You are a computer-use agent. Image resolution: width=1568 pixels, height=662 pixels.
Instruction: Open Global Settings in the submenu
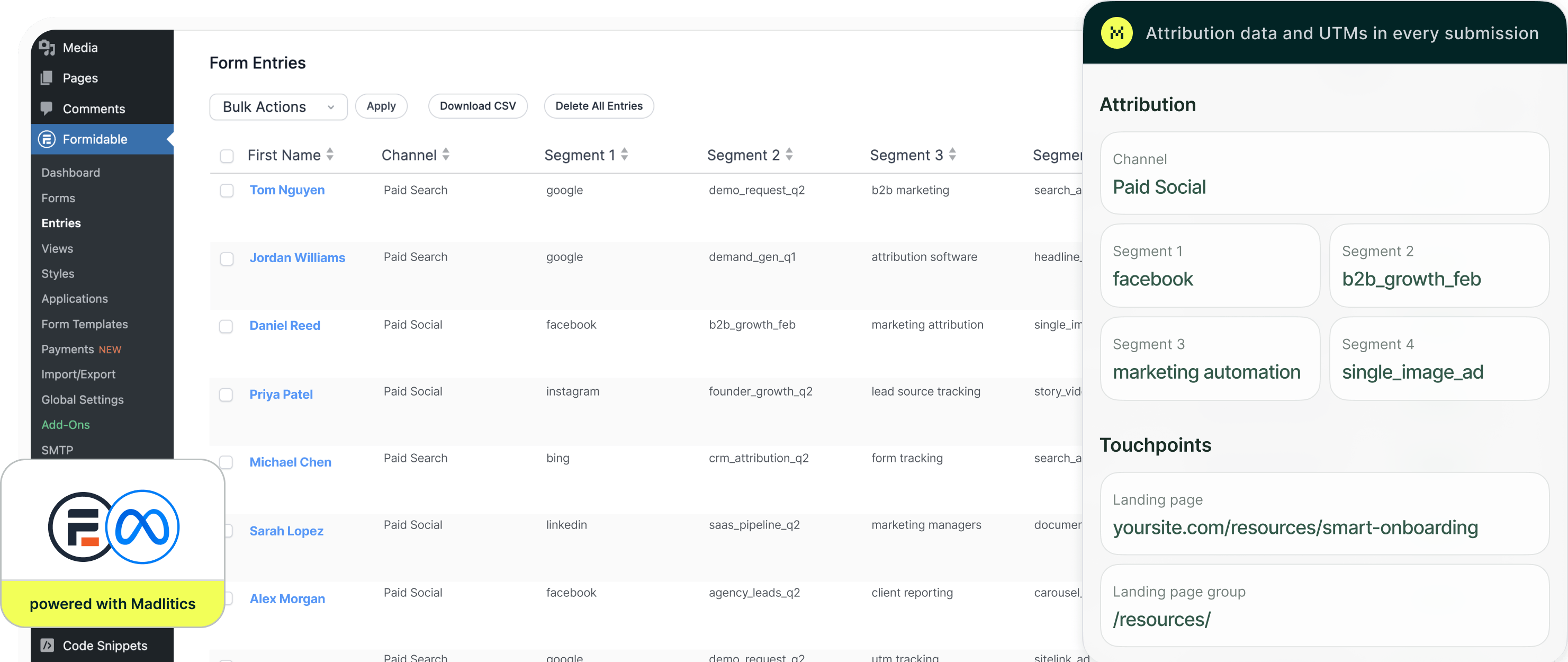tap(82, 399)
